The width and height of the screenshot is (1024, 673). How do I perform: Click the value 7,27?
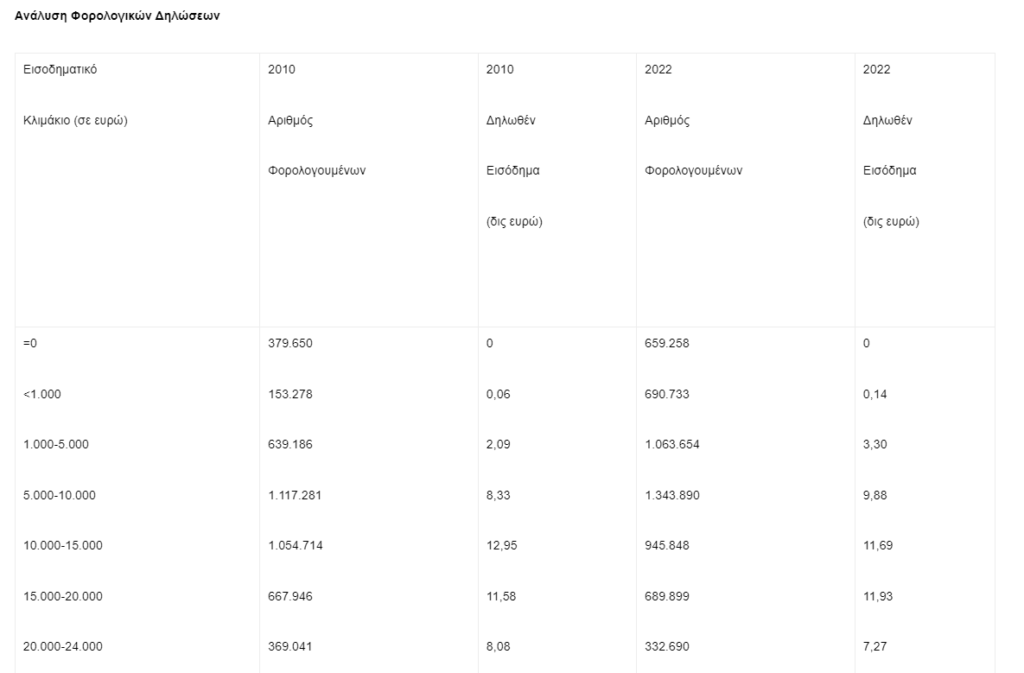tap(875, 647)
